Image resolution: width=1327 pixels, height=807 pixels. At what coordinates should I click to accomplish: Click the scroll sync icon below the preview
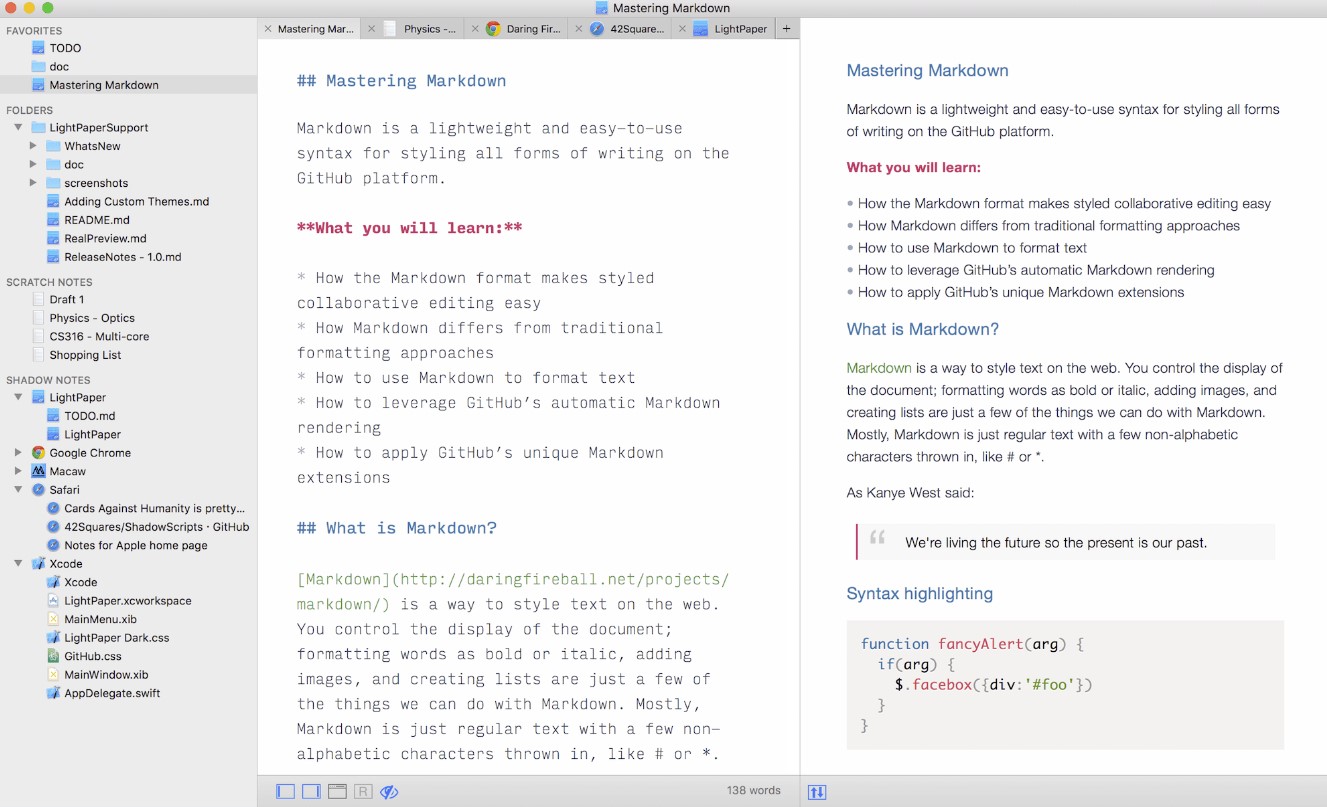coord(817,791)
